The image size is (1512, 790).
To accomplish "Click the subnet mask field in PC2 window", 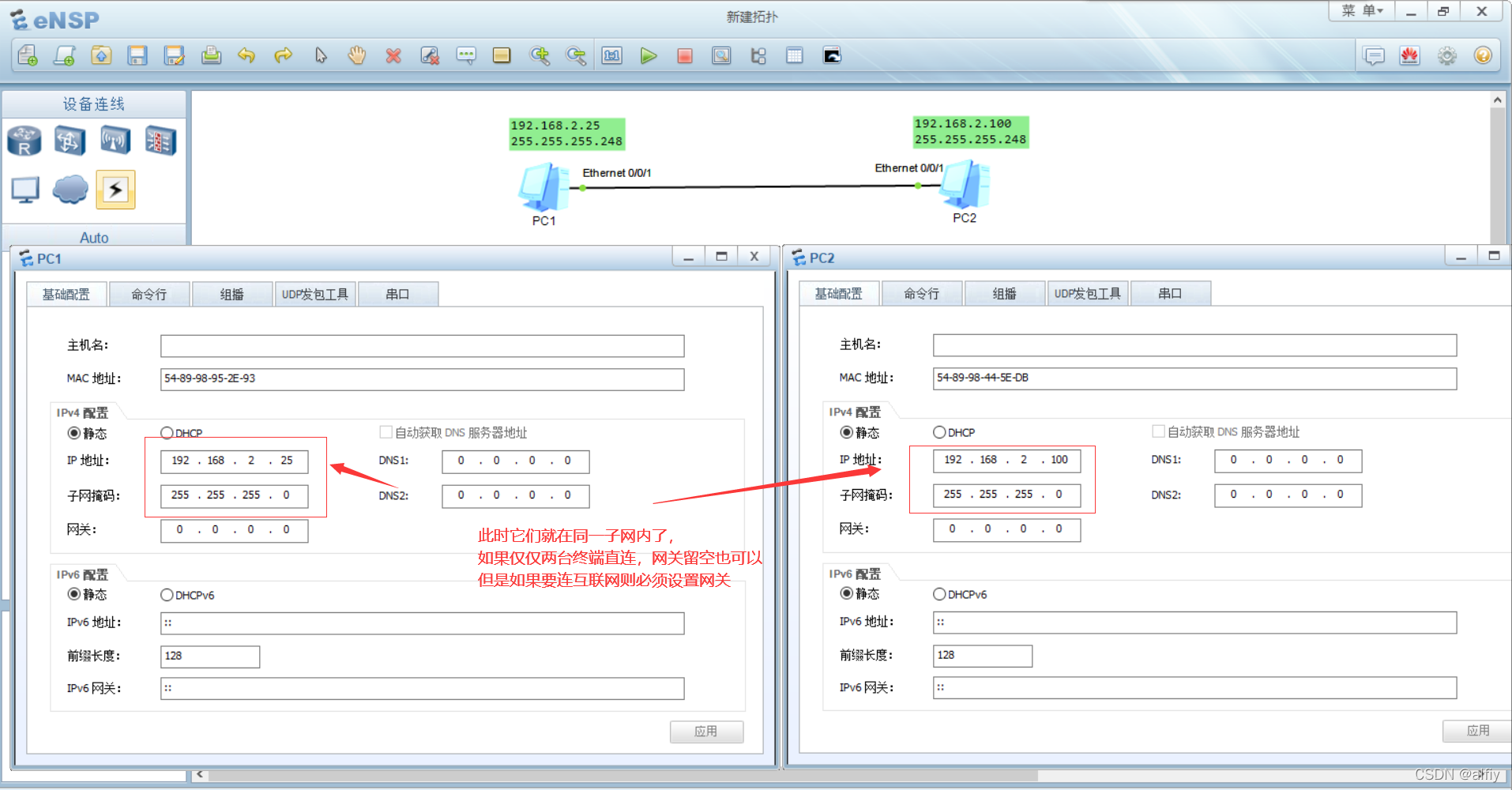I will coord(1006,495).
